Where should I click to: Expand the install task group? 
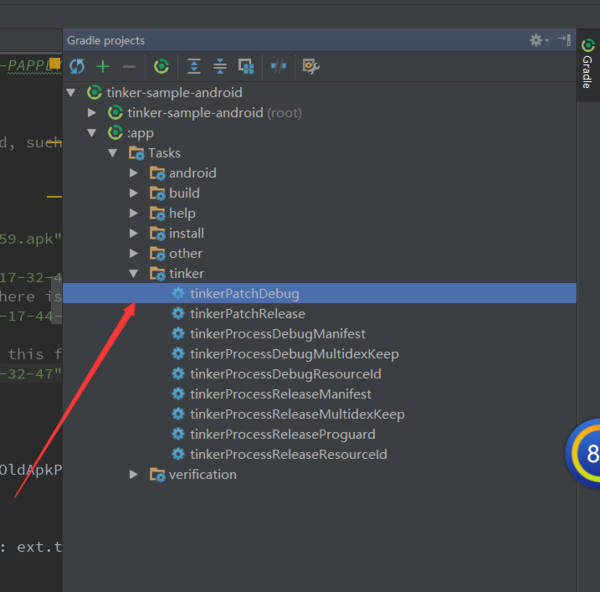tap(133, 233)
